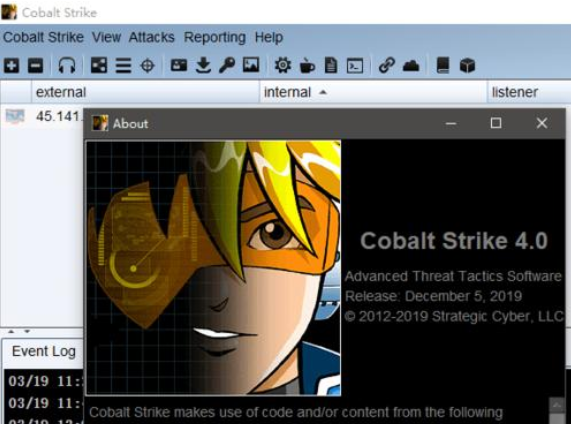
Task: Open downloaded files via the download arrow icon
Action: click(203, 66)
